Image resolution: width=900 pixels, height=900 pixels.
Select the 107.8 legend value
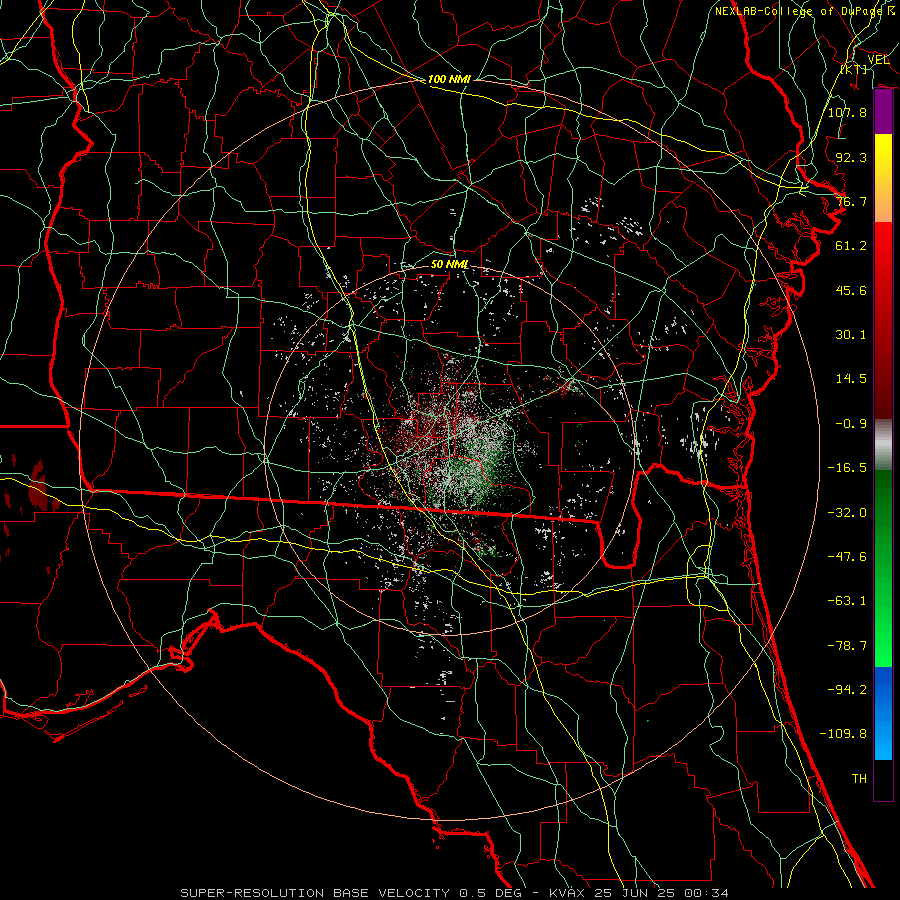click(847, 112)
